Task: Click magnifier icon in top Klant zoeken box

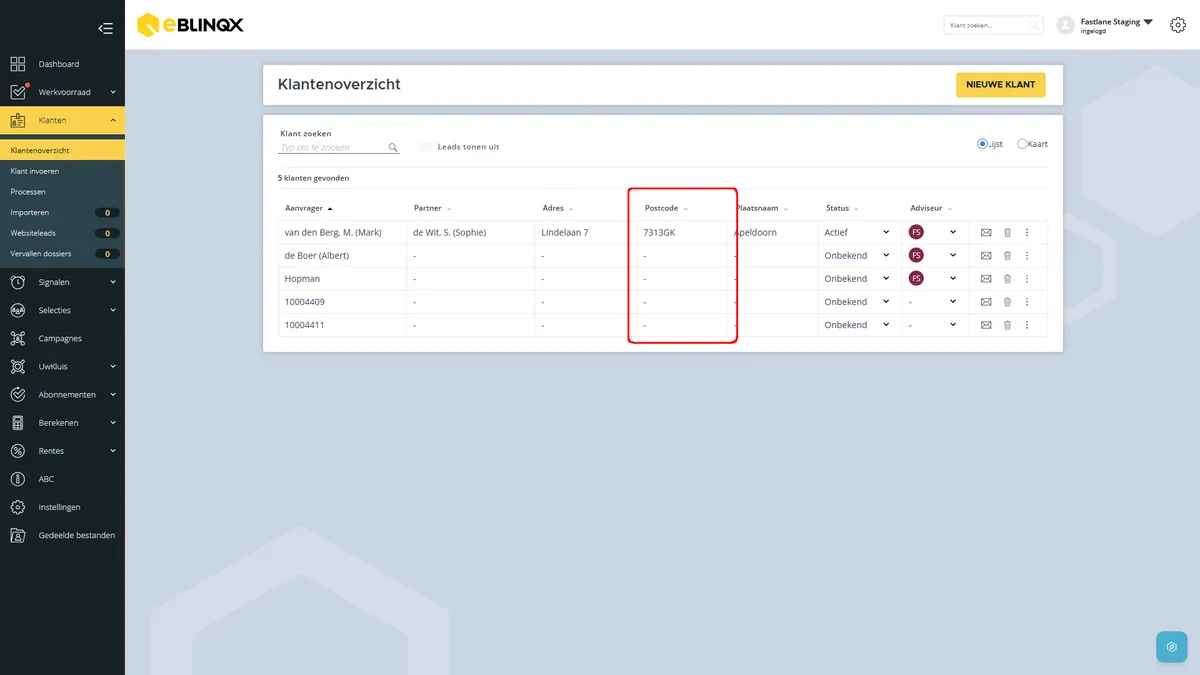Action: click(1034, 25)
